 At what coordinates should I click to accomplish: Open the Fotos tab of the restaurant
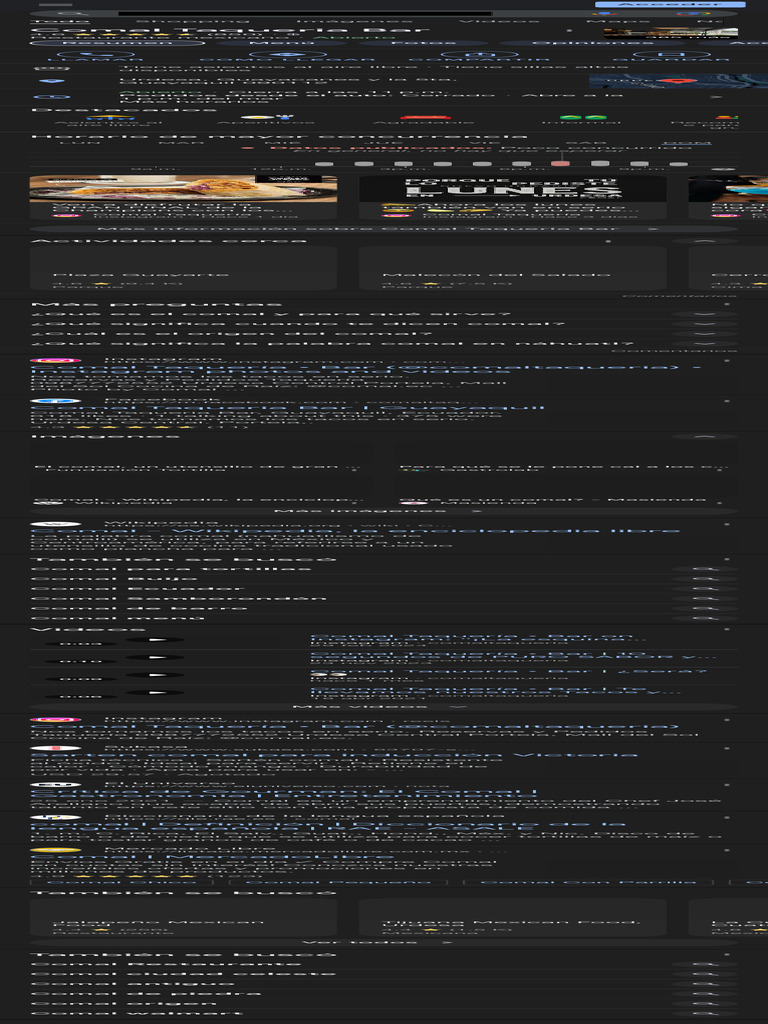pyautogui.click(x=424, y=44)
